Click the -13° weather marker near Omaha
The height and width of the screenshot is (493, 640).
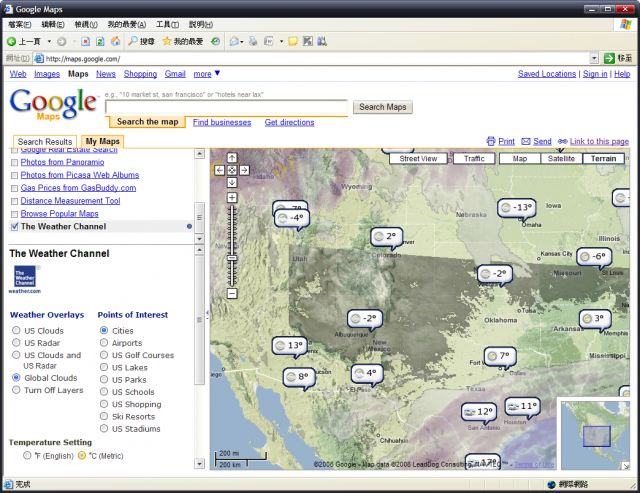tap(516, 208)
